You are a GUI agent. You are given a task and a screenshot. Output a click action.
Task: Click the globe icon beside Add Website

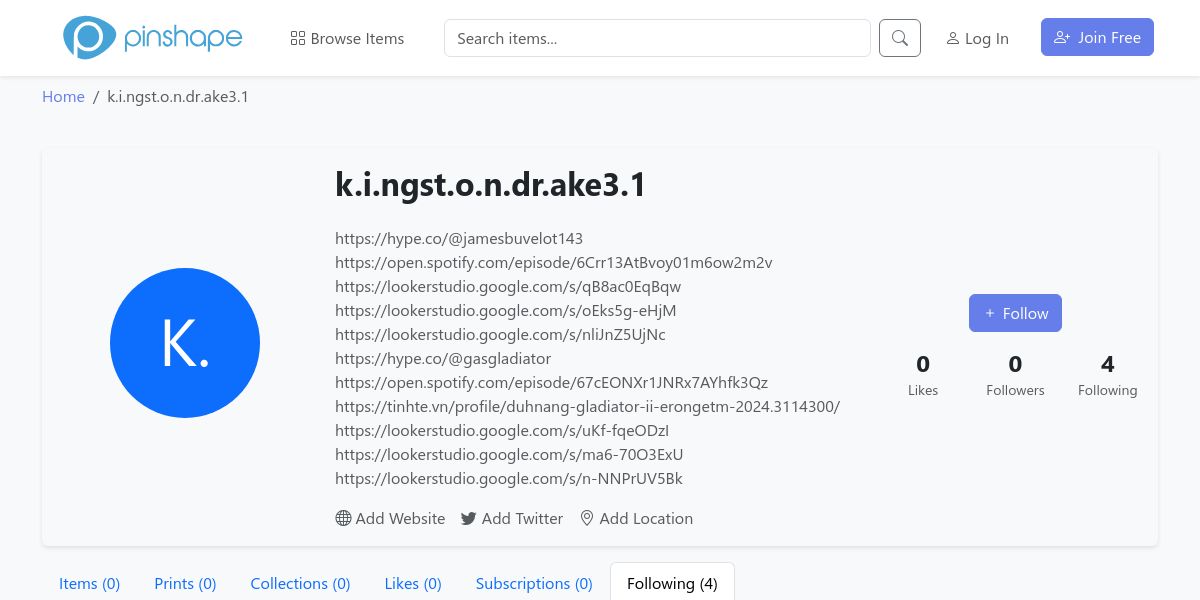coord(343,518)
